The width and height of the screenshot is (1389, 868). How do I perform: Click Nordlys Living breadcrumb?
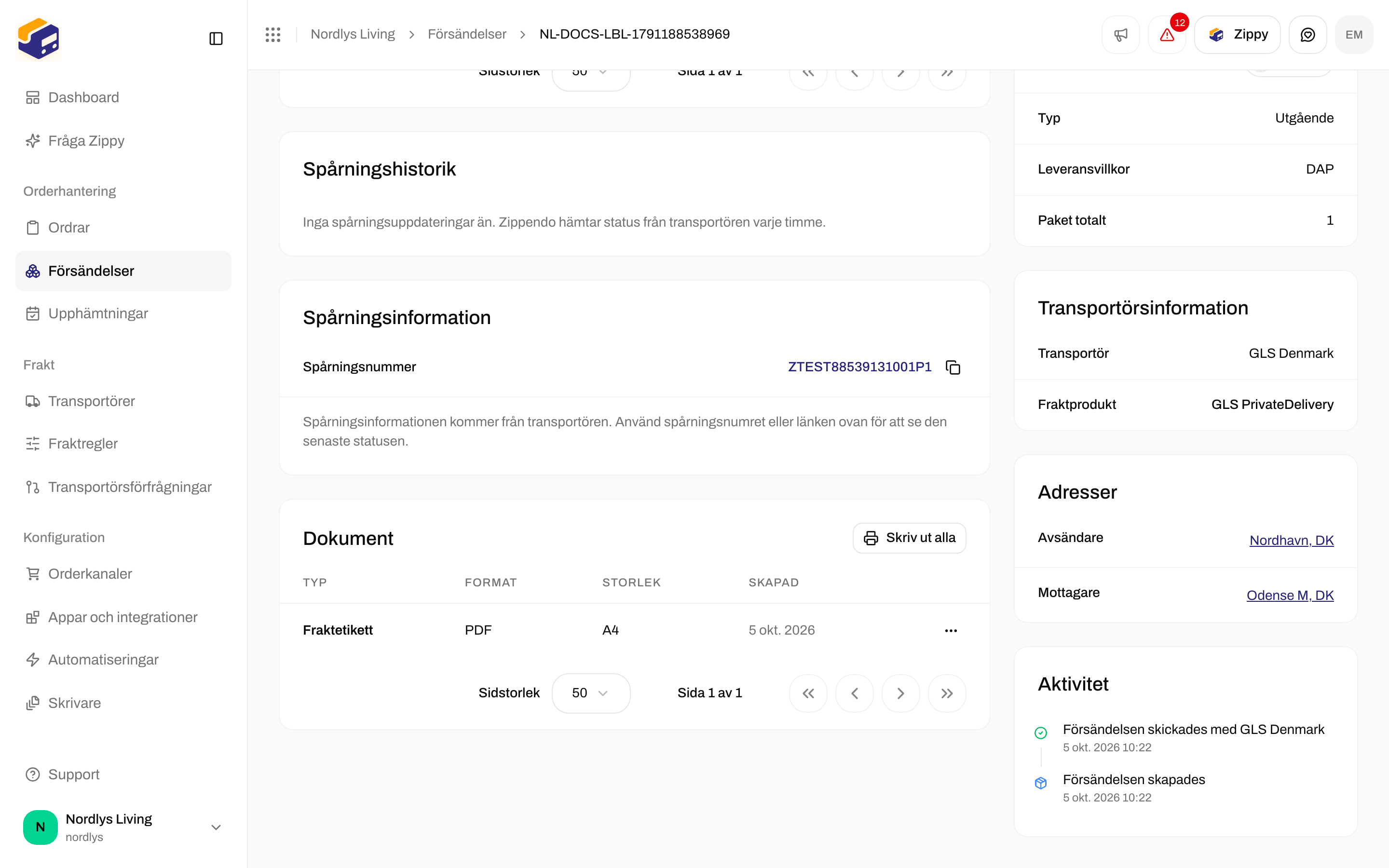pos(353,34)
